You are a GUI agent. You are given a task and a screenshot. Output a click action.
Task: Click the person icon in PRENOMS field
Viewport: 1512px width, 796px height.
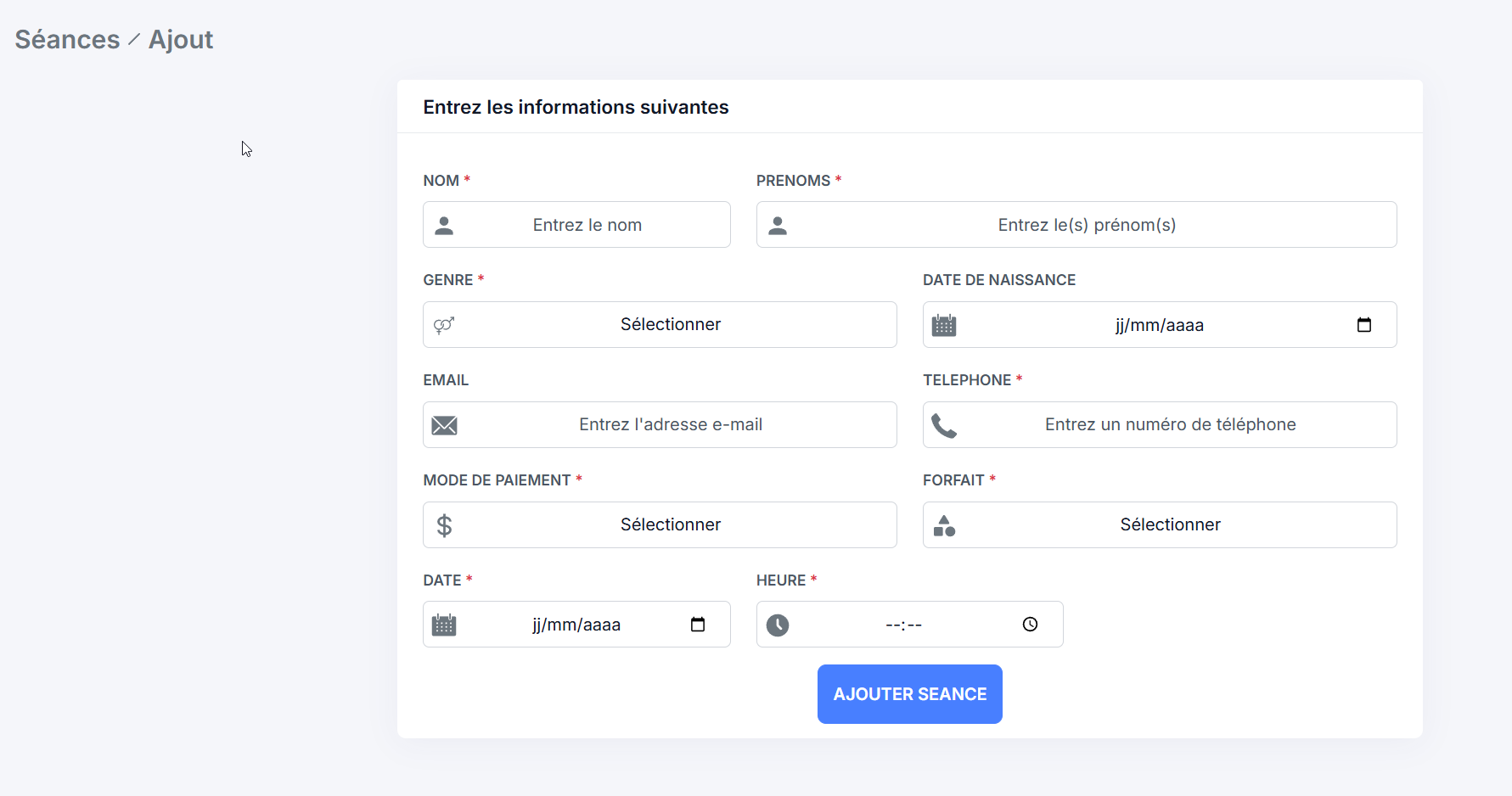pyautogui.click(x=778, y=225)
